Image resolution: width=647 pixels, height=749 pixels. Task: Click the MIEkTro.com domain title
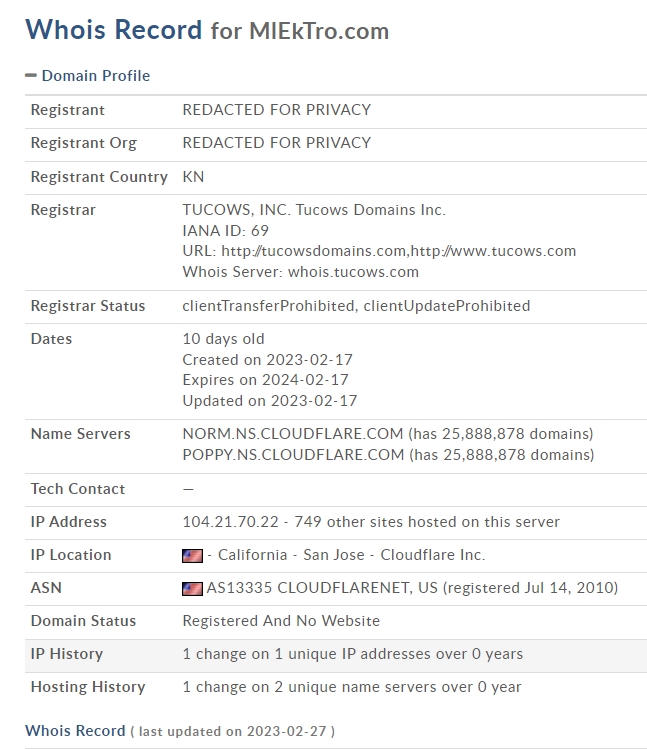[319, 31]
